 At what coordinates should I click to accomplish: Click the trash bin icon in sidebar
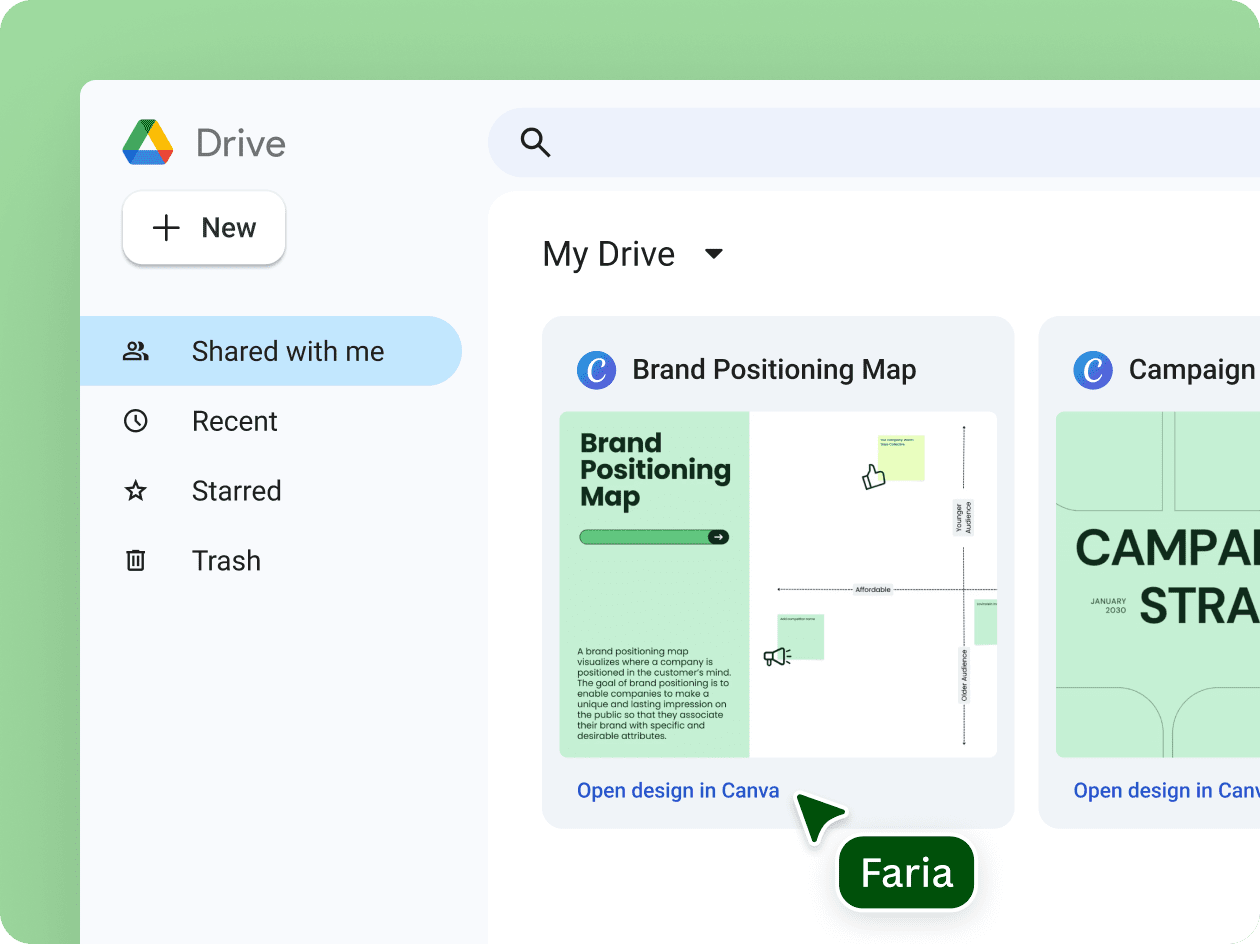click(135, 561)
